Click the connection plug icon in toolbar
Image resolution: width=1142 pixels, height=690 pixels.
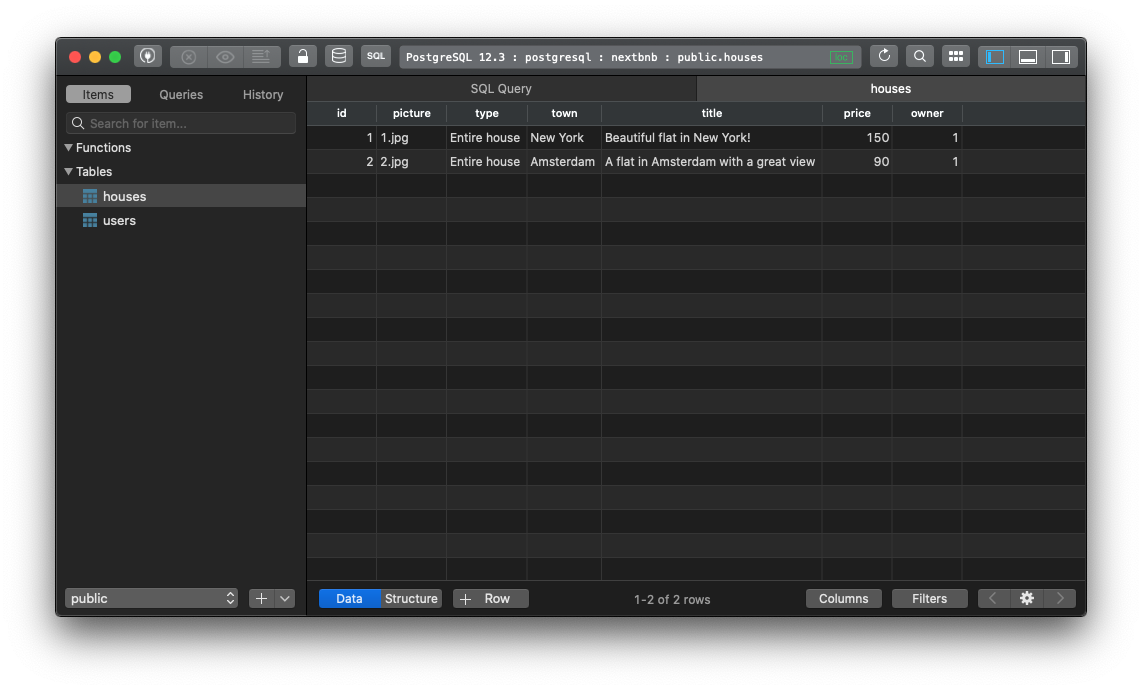pyautogui.click(x=148, y=57)
